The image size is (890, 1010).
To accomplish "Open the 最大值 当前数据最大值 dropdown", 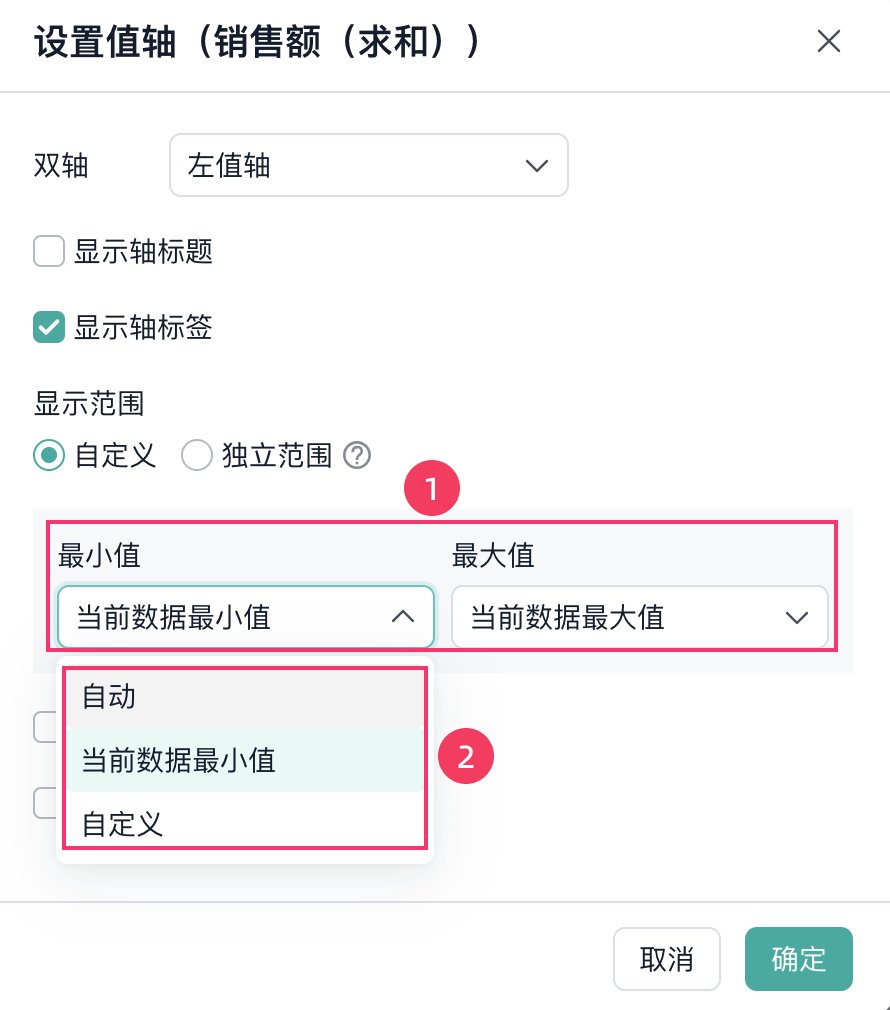I will coord(639,616).
